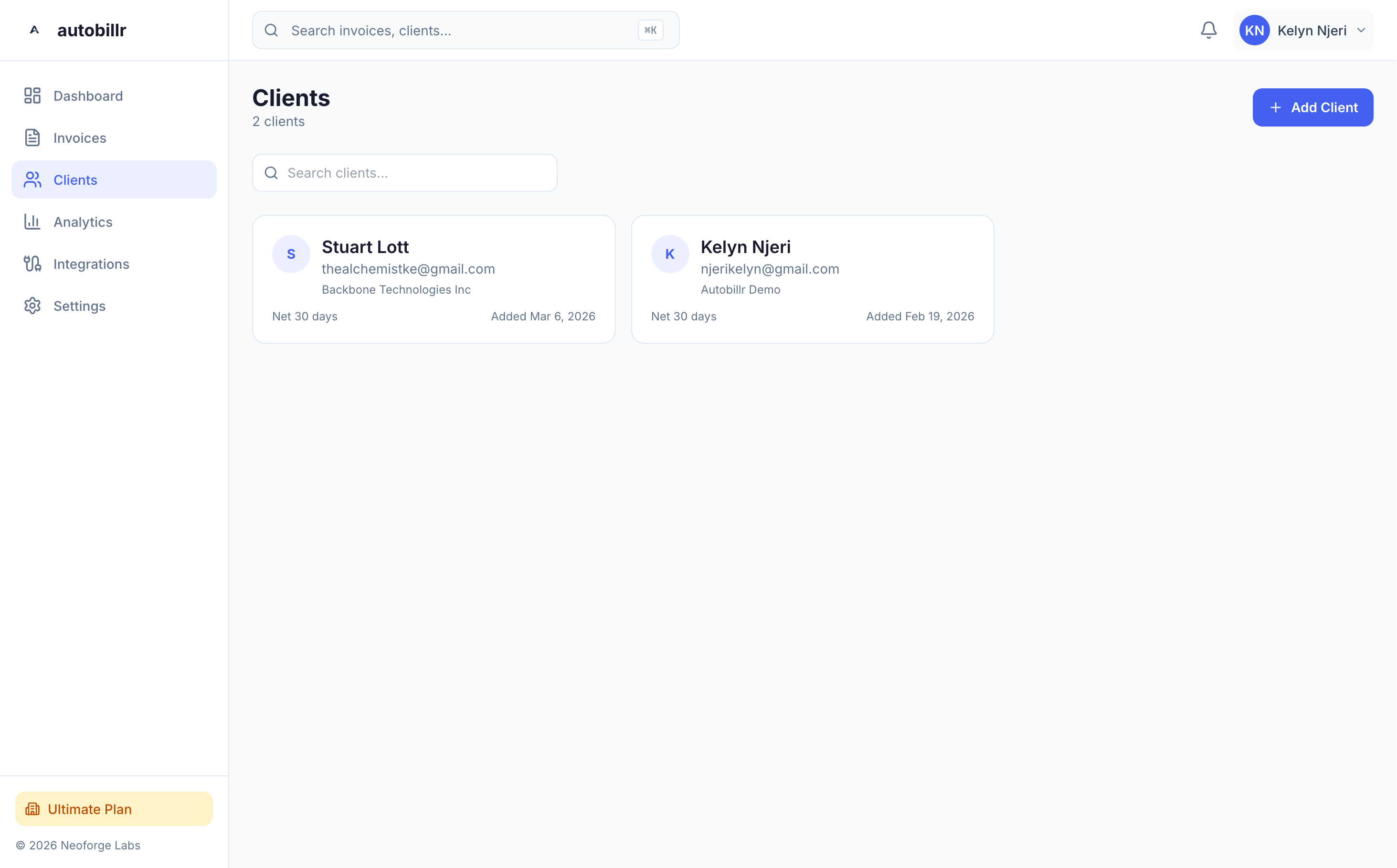This screenshot has height=868, width=1397.
Task: Click the autobillr logo icon
Action: click(34, 30)
